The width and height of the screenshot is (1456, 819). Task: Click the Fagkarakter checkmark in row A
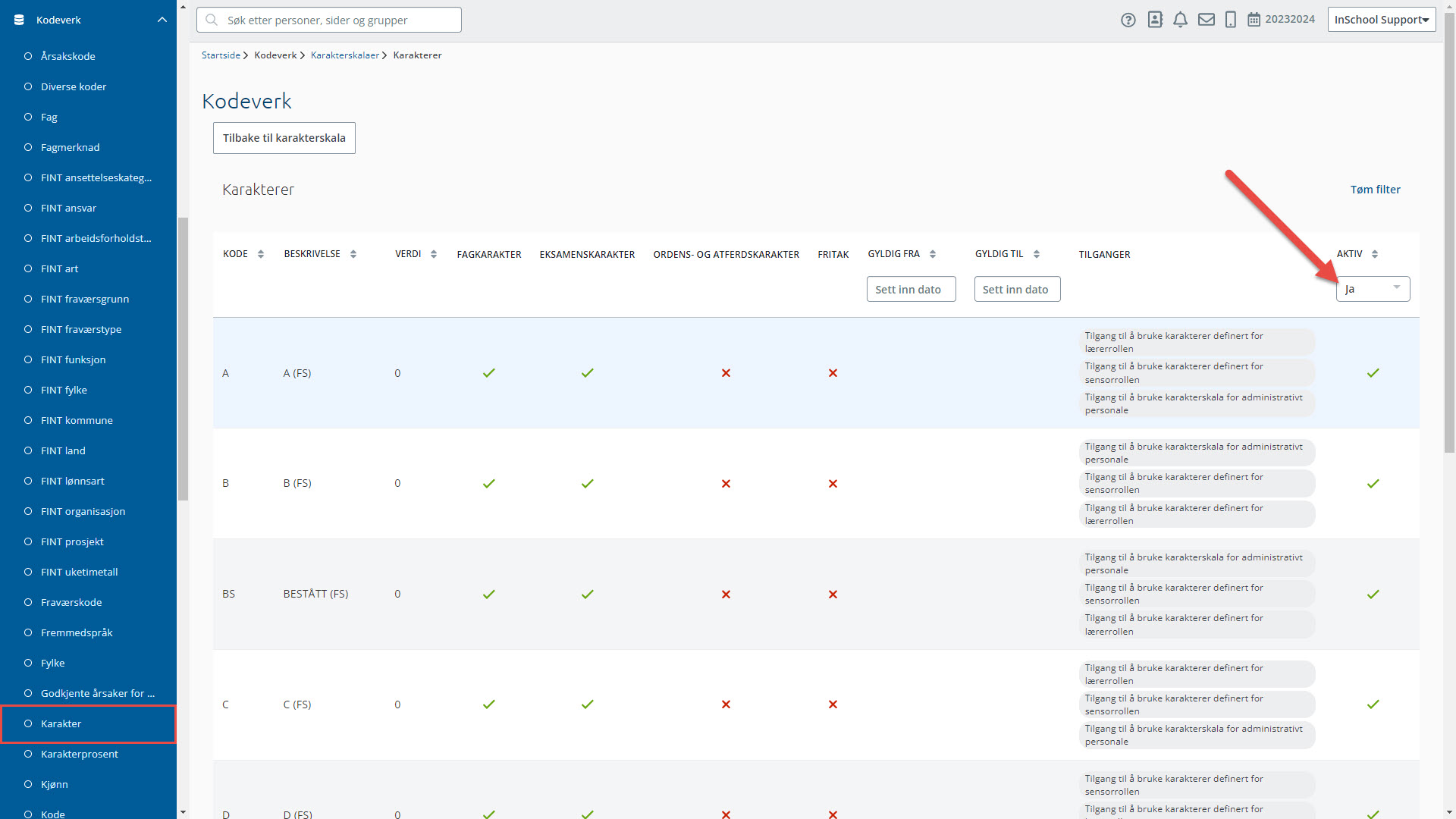click(489, 373)
